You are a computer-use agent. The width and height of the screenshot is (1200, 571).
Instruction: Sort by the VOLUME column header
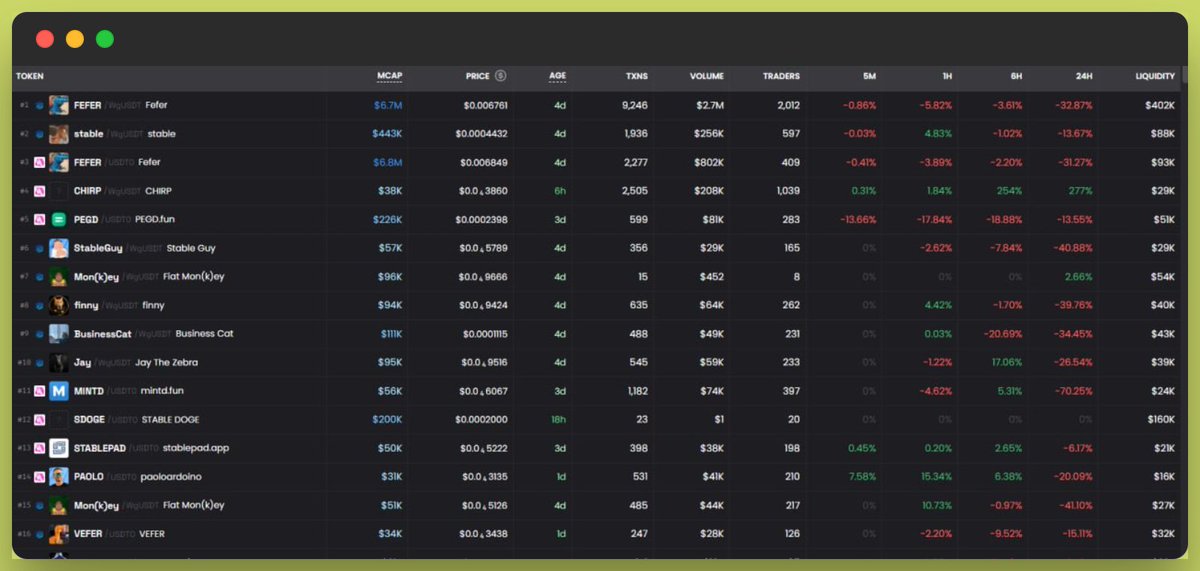point(707,76)
